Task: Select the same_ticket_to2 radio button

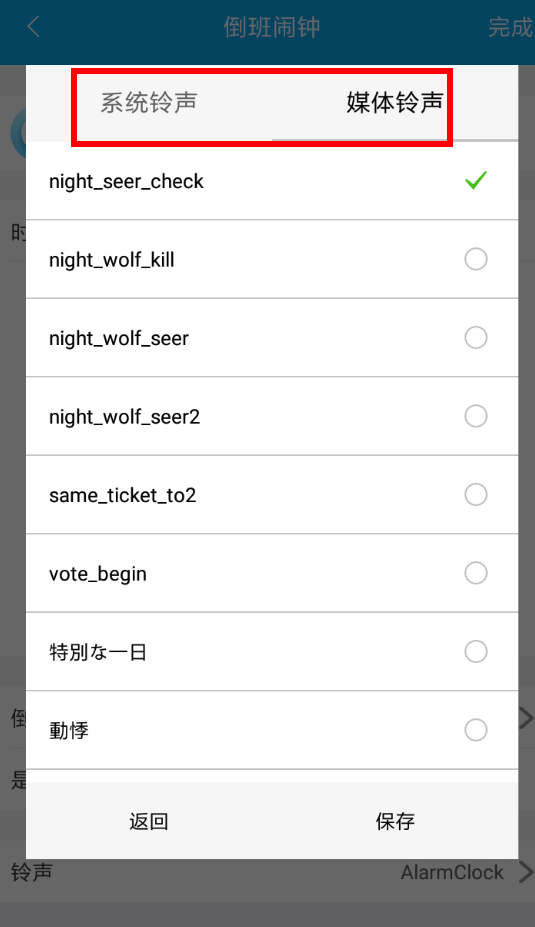Action: pos(476,494)
